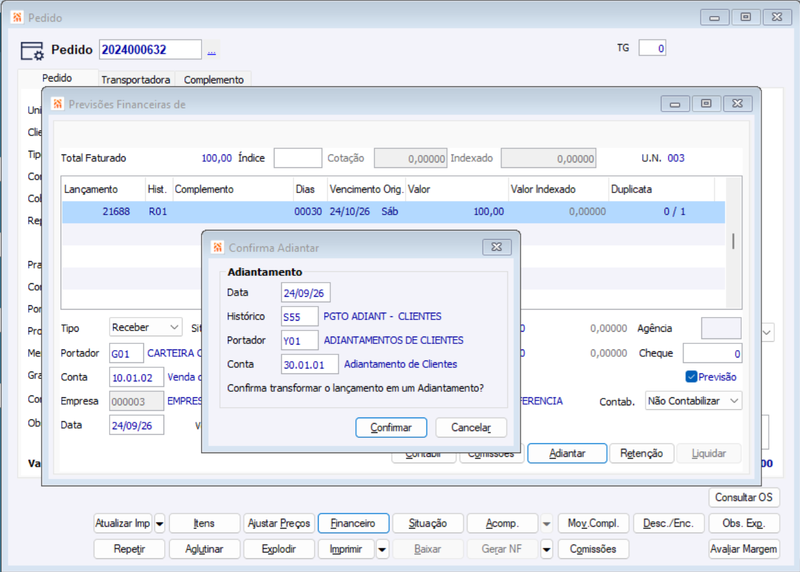800x572 pixels.
Task: Minimize the Previsões Financeiras window
Action: [x=675, y=104]
